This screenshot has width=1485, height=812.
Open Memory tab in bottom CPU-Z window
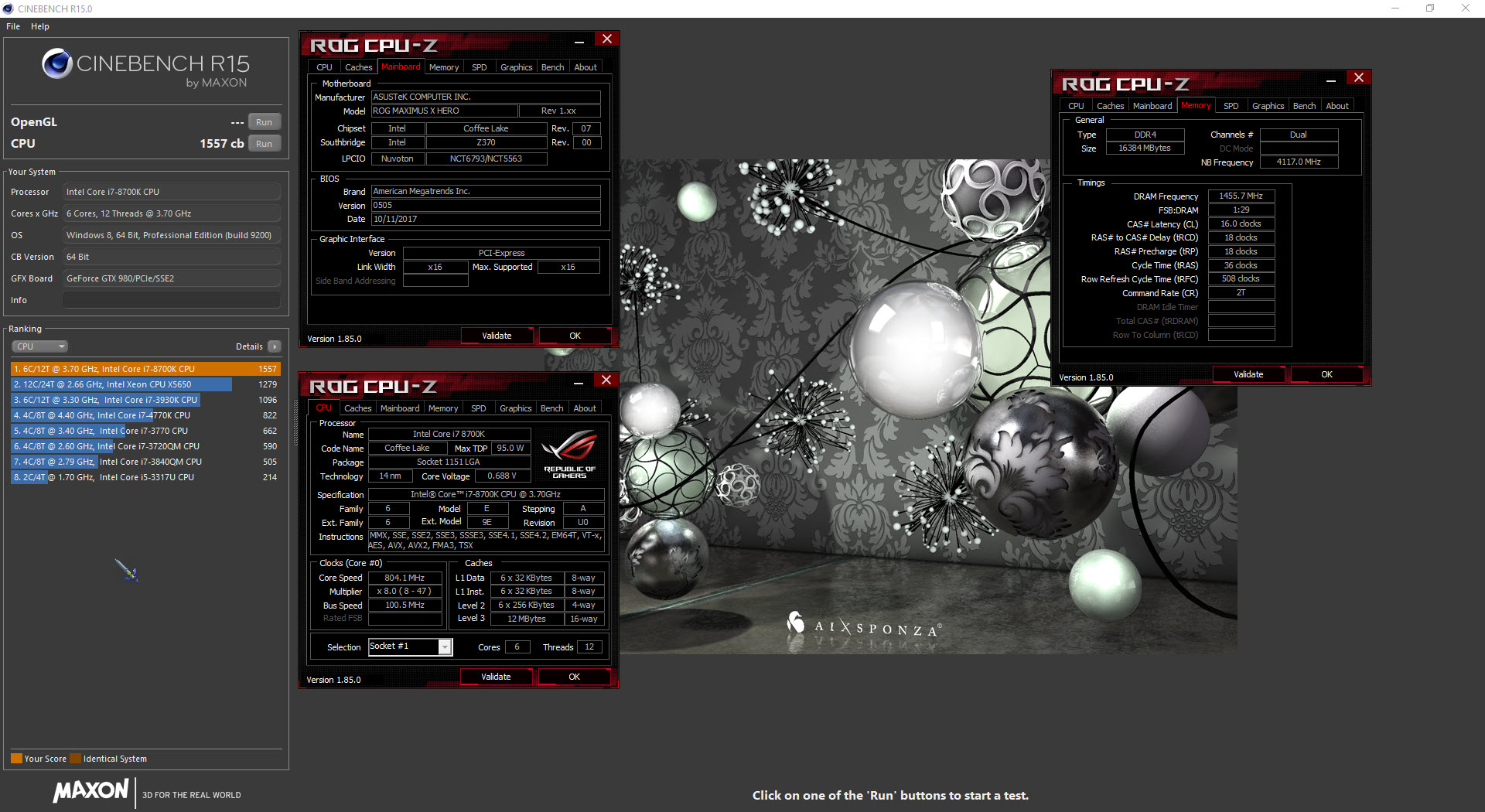[x=443, y=408]
